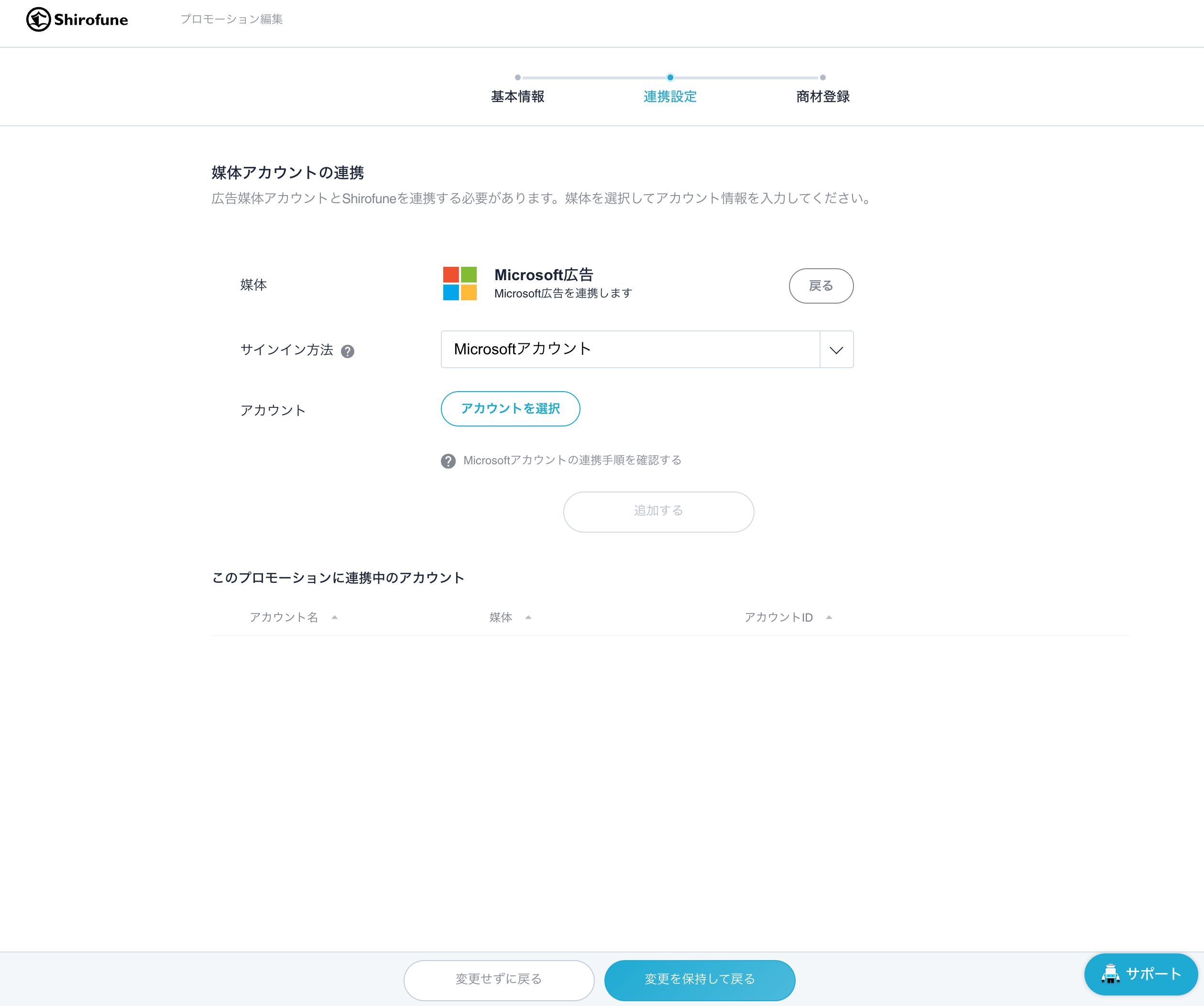Click the Microsoft広告 logo icon

[x=460, y=283]
